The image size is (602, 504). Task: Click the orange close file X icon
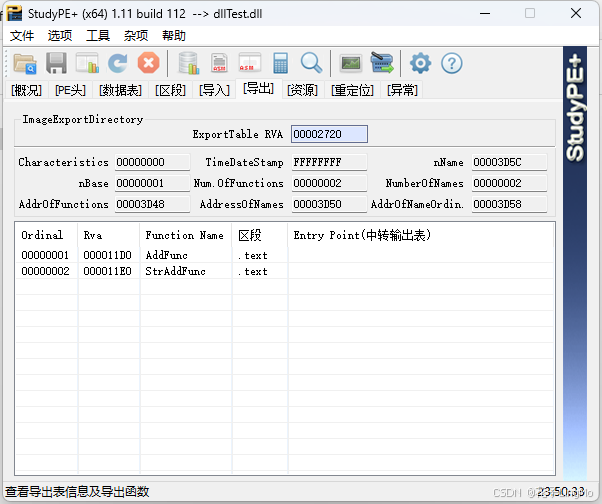point(149,63)
